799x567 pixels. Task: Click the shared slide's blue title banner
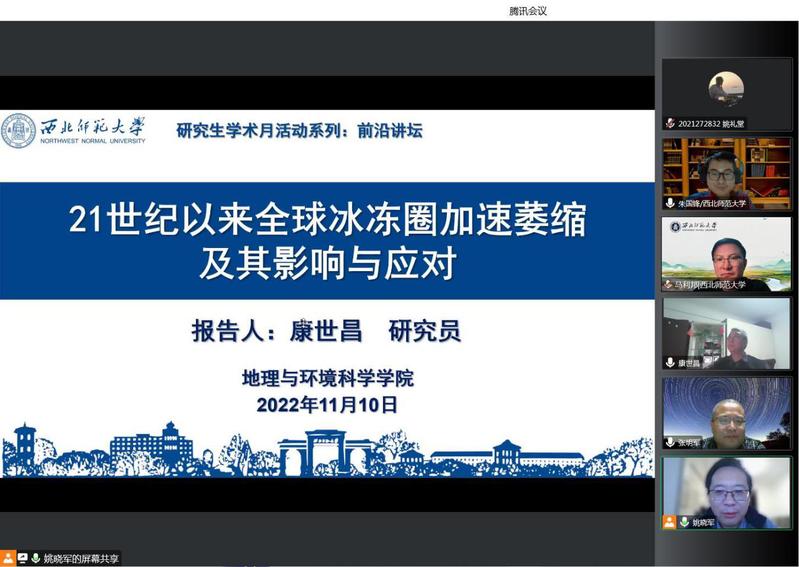[327, 241]
